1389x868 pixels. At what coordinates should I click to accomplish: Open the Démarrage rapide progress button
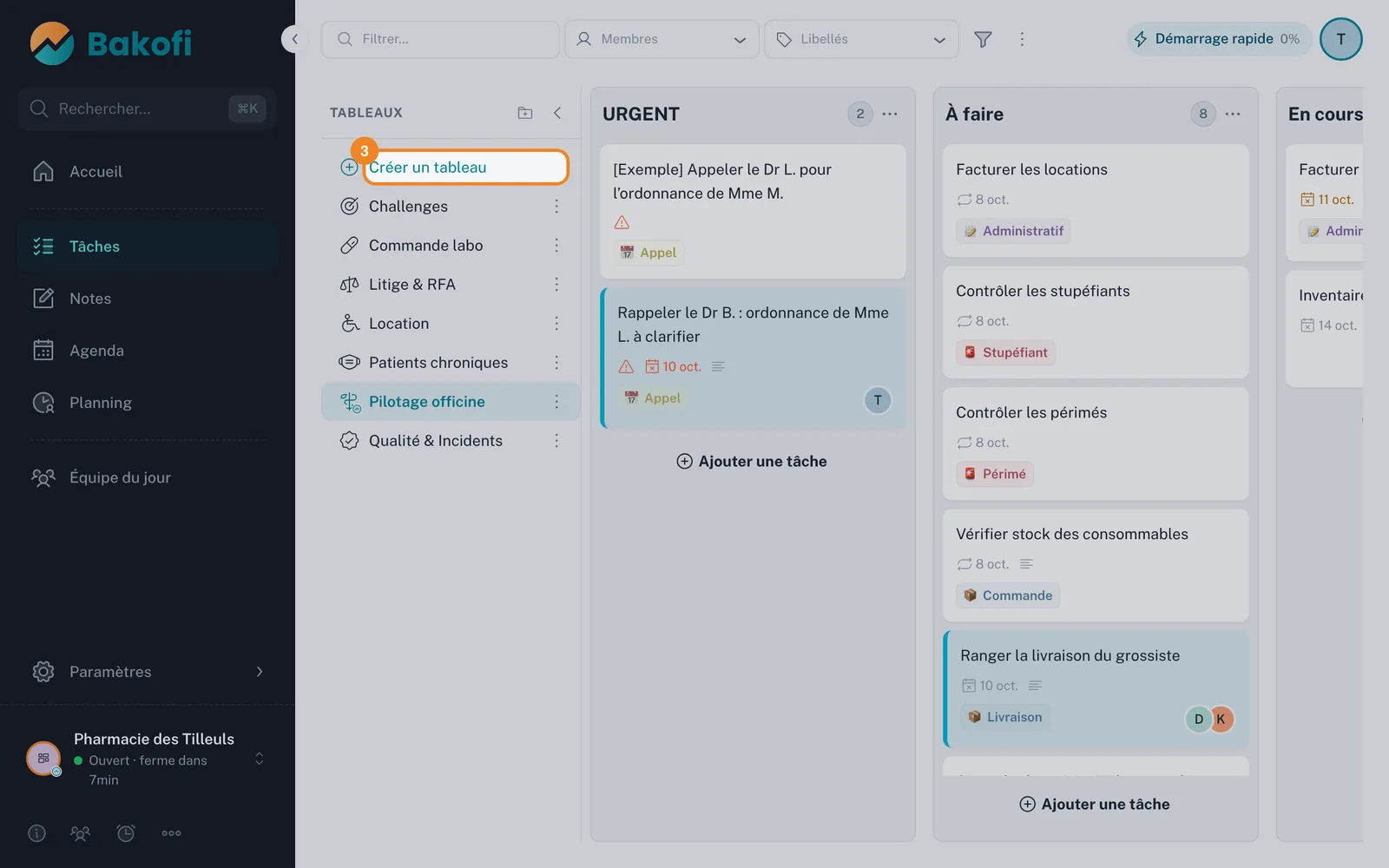1219,39
